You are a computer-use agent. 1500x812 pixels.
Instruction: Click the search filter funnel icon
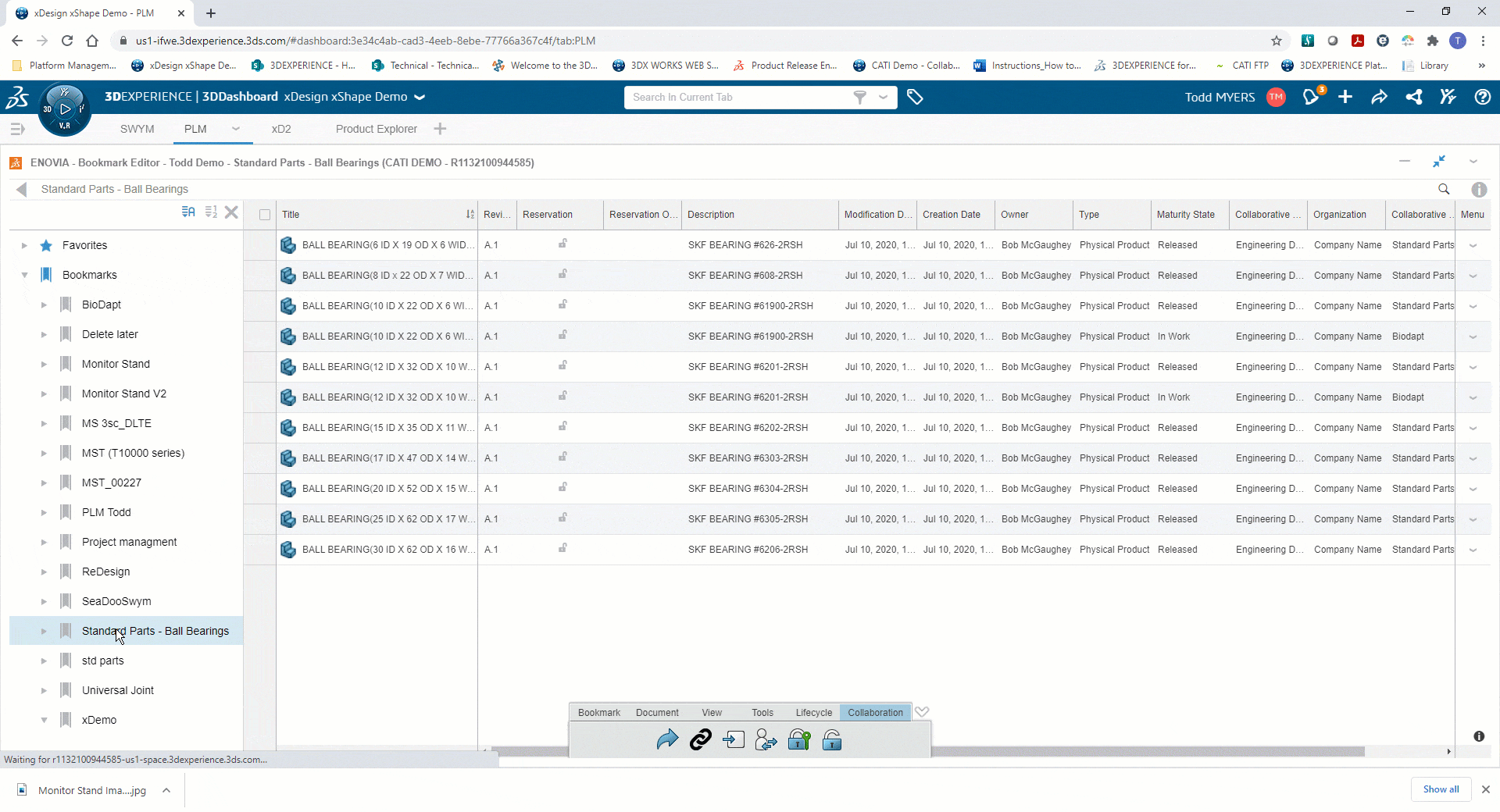click(859, 97)
